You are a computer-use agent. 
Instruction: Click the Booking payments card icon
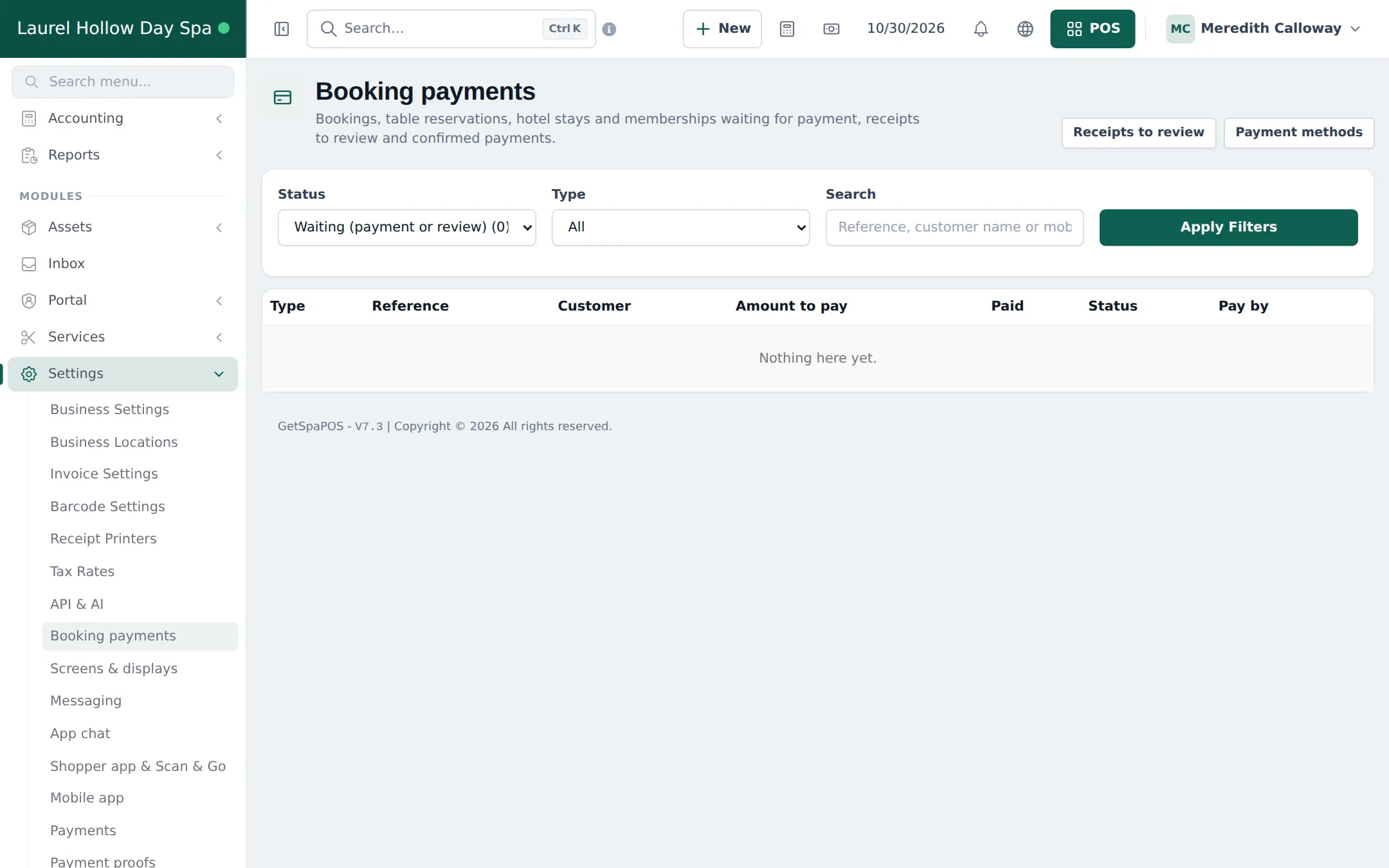click(x=283, y=98)
